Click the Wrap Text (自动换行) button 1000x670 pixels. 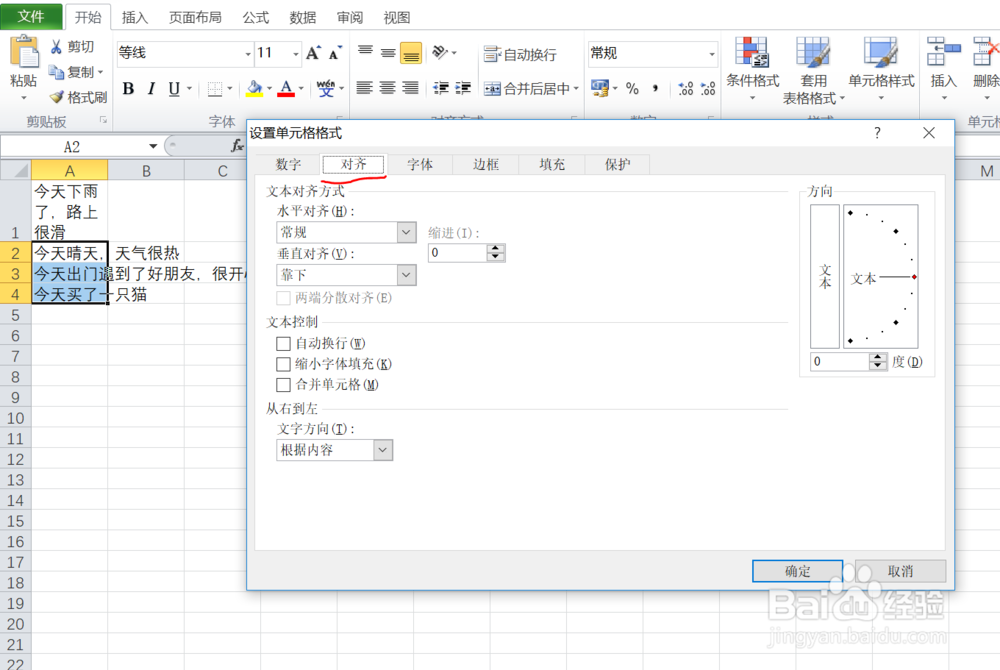pos(520,54)
